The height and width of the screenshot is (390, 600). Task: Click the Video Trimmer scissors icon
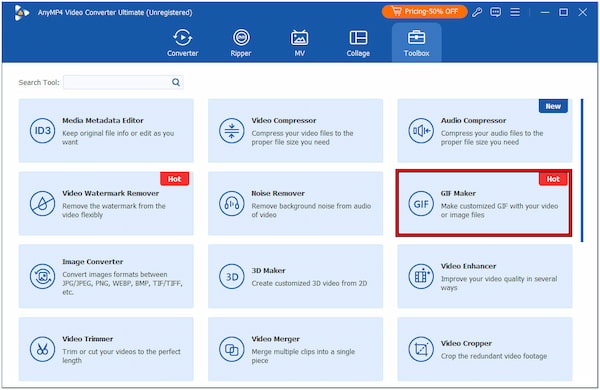click(x=42, y=349)
